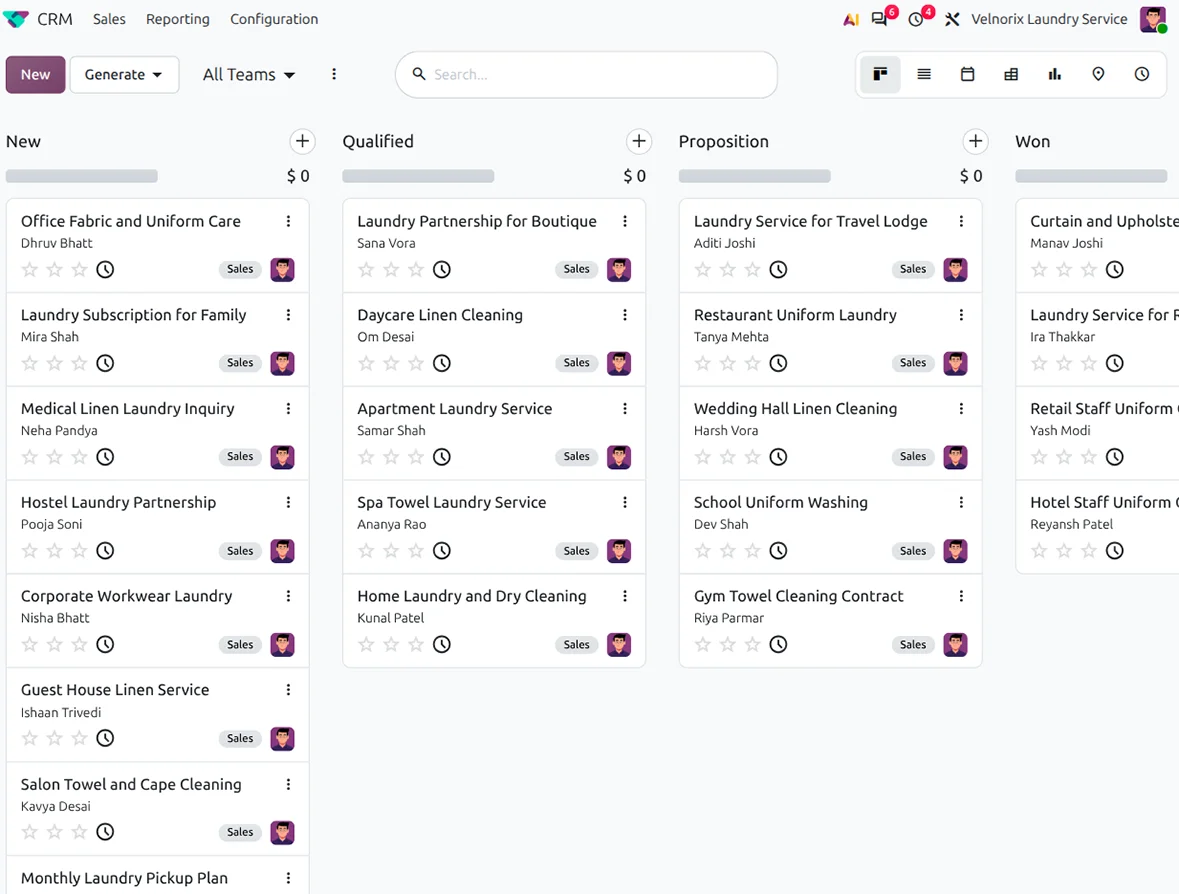Screen dimensions: 1179x894
Task: Open the debug tools wrench icon
Action: (952, 20)
